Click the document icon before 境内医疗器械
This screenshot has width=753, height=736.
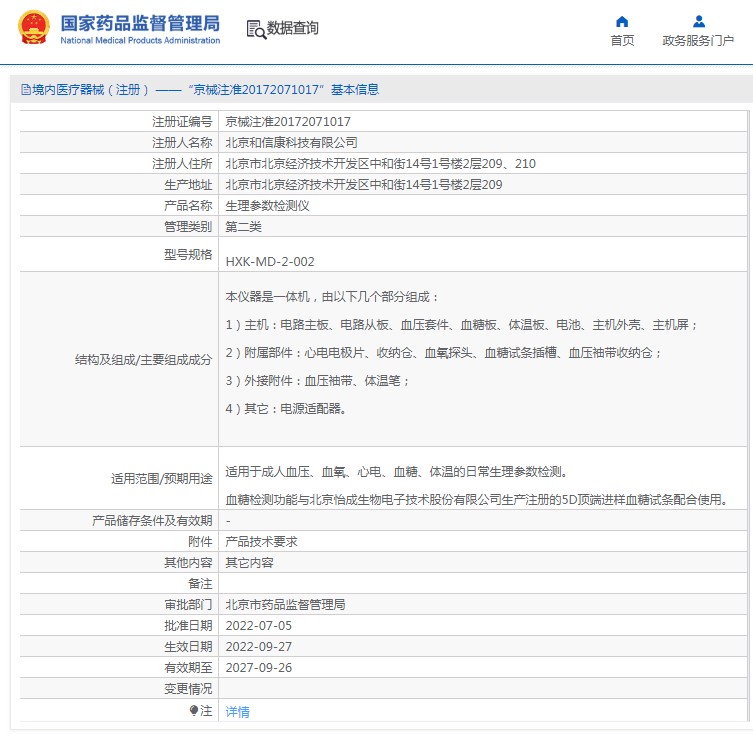[x=25, y=90]
